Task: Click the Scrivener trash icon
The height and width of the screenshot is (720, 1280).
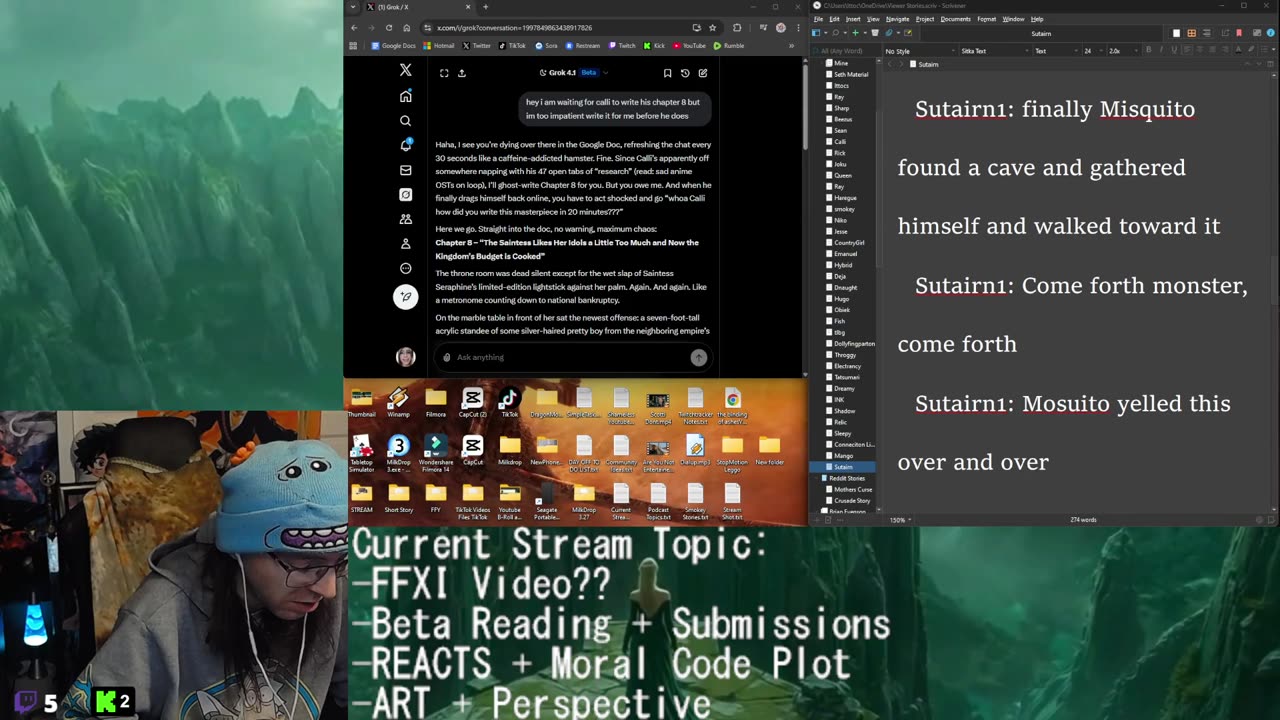Action: pyautogui.click(x=875, y=33)
